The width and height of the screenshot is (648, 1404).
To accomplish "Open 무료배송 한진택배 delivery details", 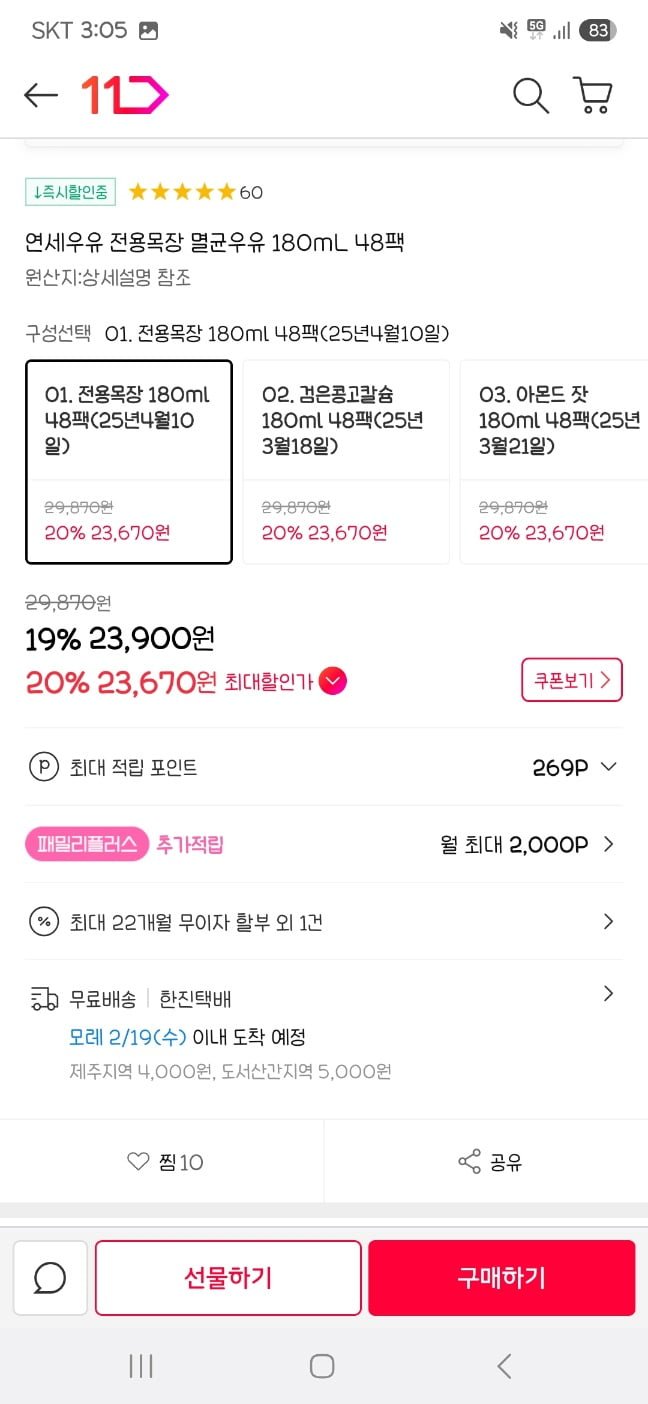I will 608,994.
